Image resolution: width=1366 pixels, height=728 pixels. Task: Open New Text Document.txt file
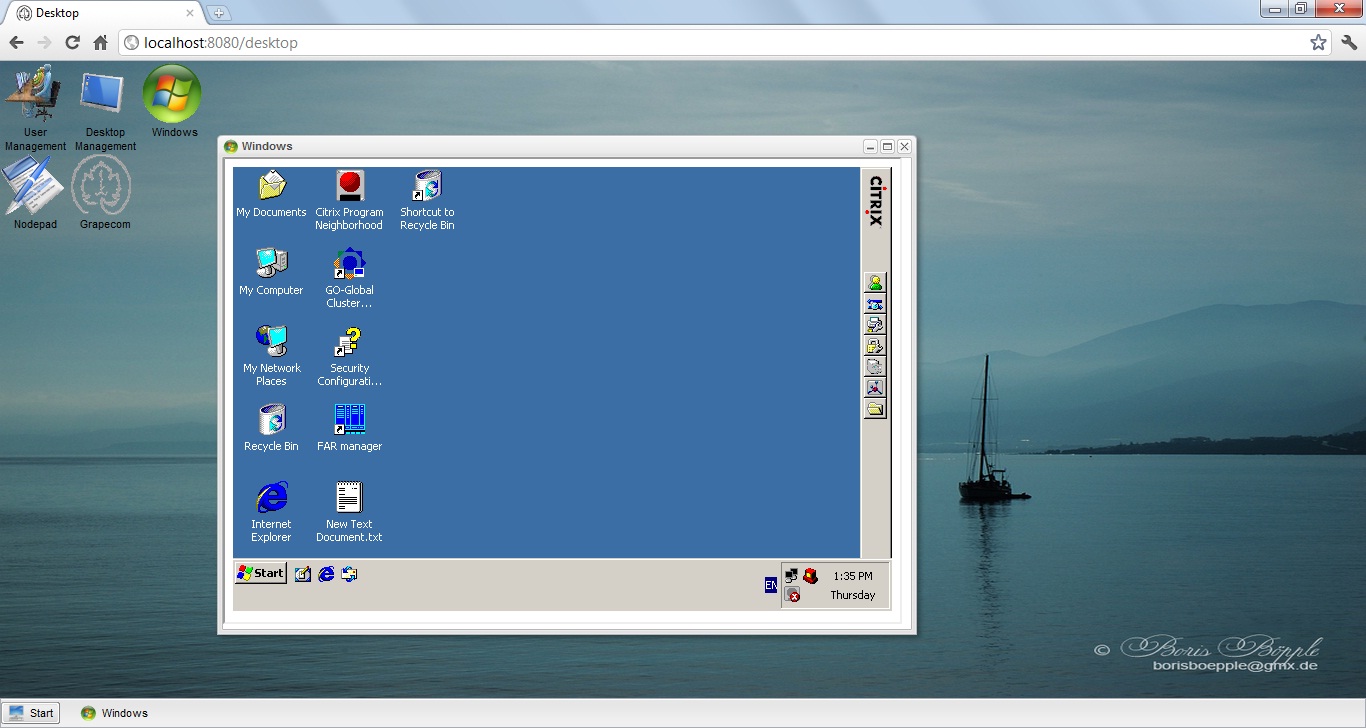click(x=349, y=499)
